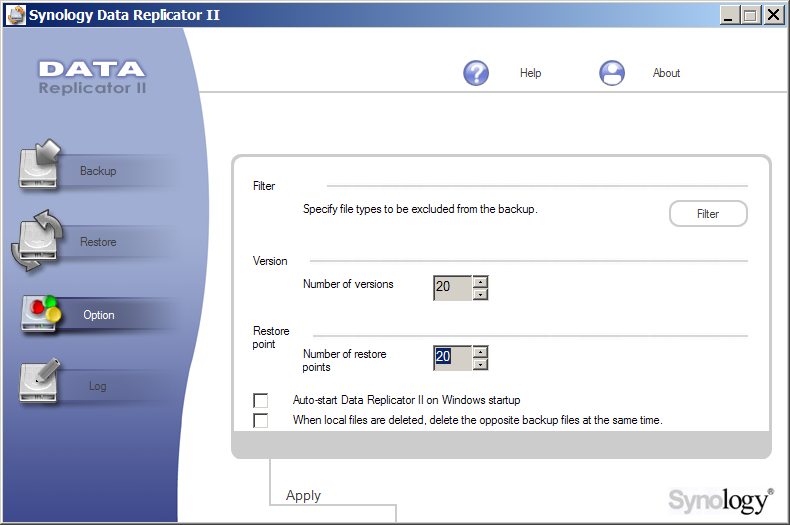Viewport: 790px width, 525px height.
Task: Decrease the number of restore points
Action: tap(481, 364)
